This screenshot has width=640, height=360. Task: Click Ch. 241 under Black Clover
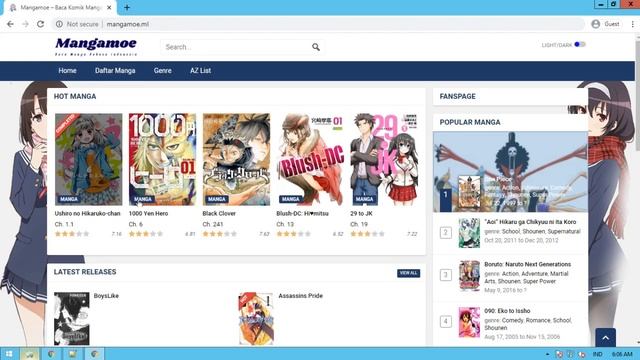213,224
